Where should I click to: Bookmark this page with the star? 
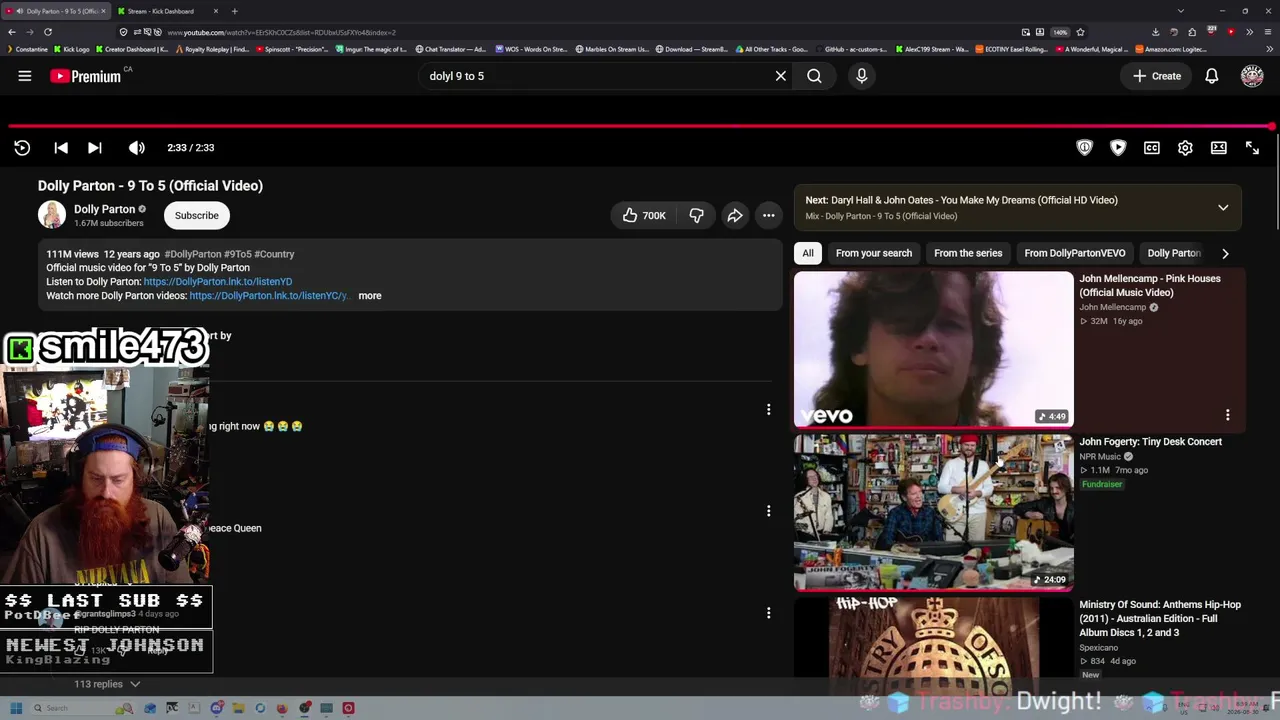[x=1080, y=32]
